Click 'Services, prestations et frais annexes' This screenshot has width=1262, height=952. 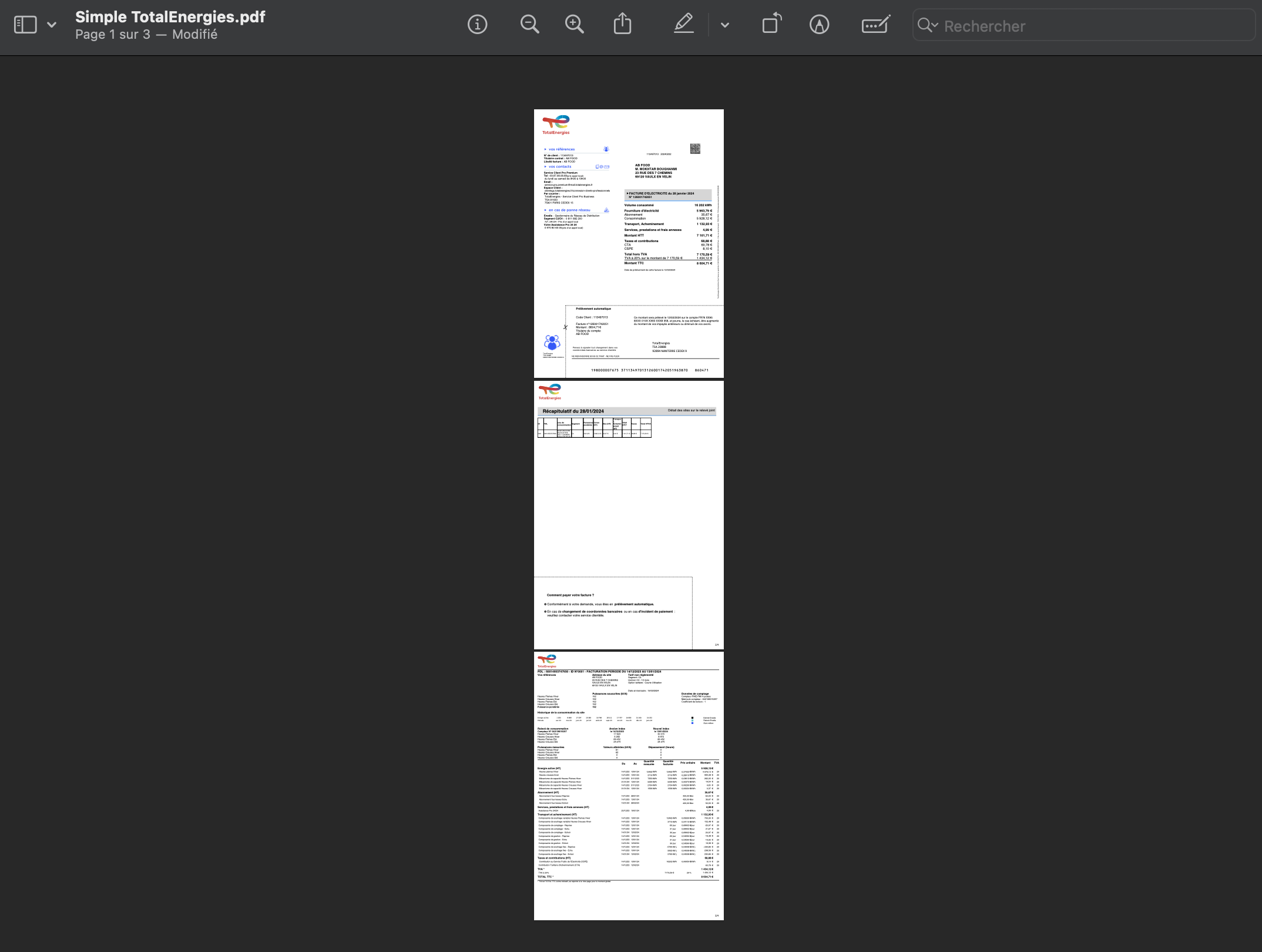point(653,230)
